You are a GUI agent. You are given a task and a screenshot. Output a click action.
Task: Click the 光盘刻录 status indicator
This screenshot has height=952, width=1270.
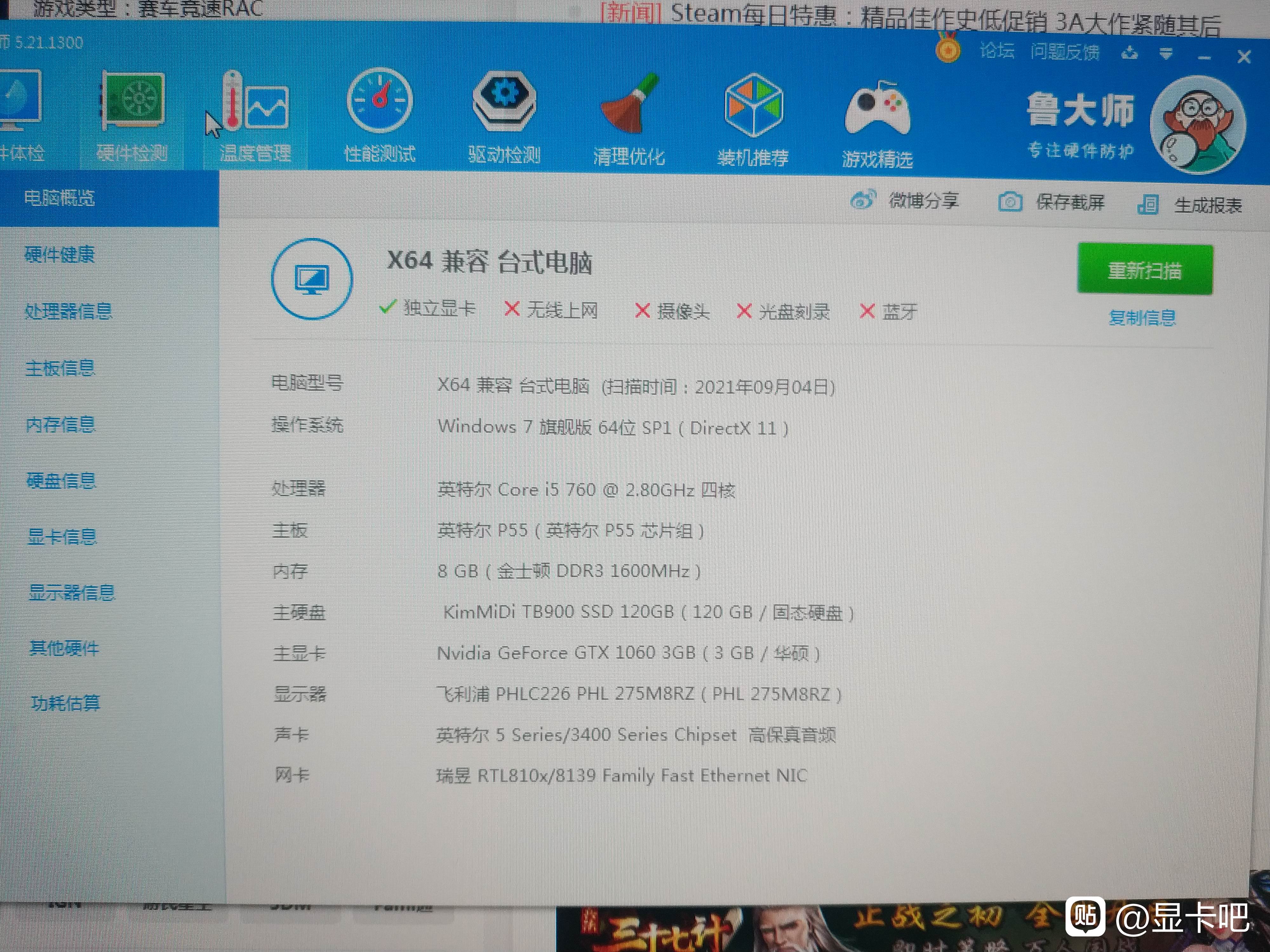point(783,312)
